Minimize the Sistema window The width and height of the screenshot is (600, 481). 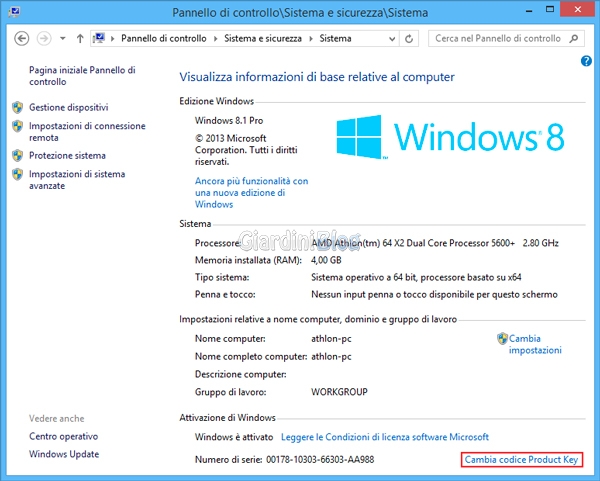[x=529, y=11]
